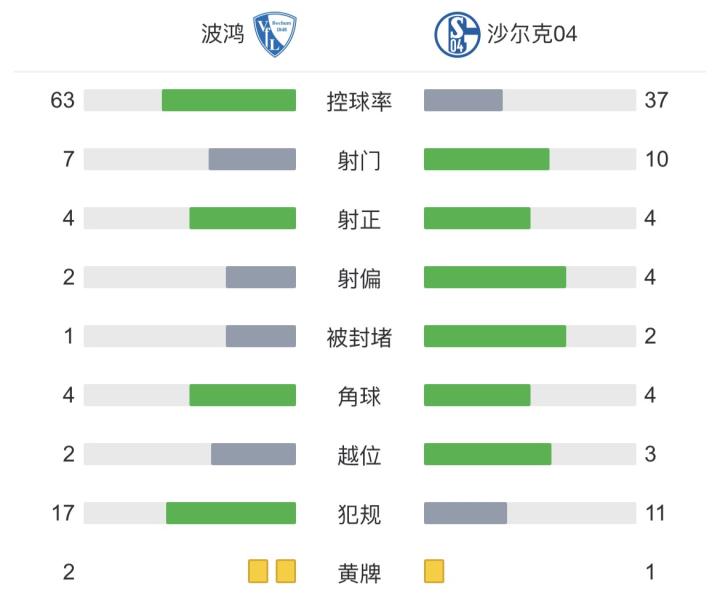Open the 波鸿 team name link
The height and width of the screenshot is (596, 720).
click(x=223, y=35)
